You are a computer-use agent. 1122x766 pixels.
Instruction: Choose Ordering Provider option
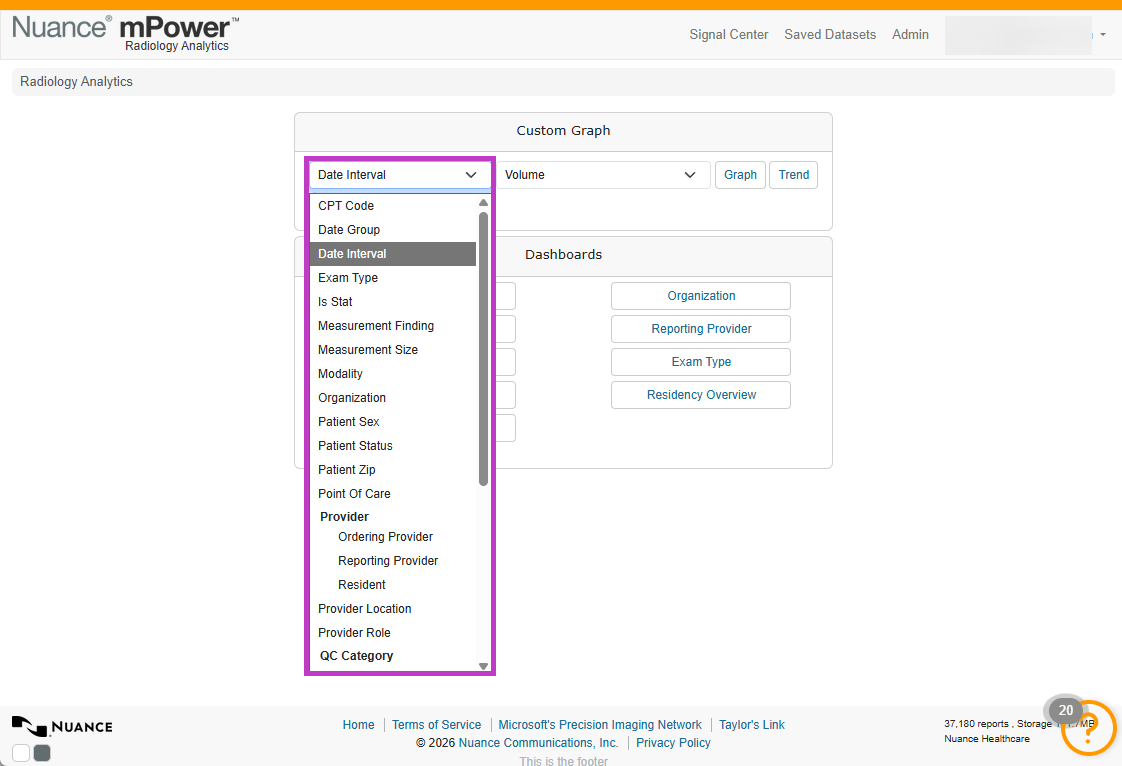pos(393,537)
